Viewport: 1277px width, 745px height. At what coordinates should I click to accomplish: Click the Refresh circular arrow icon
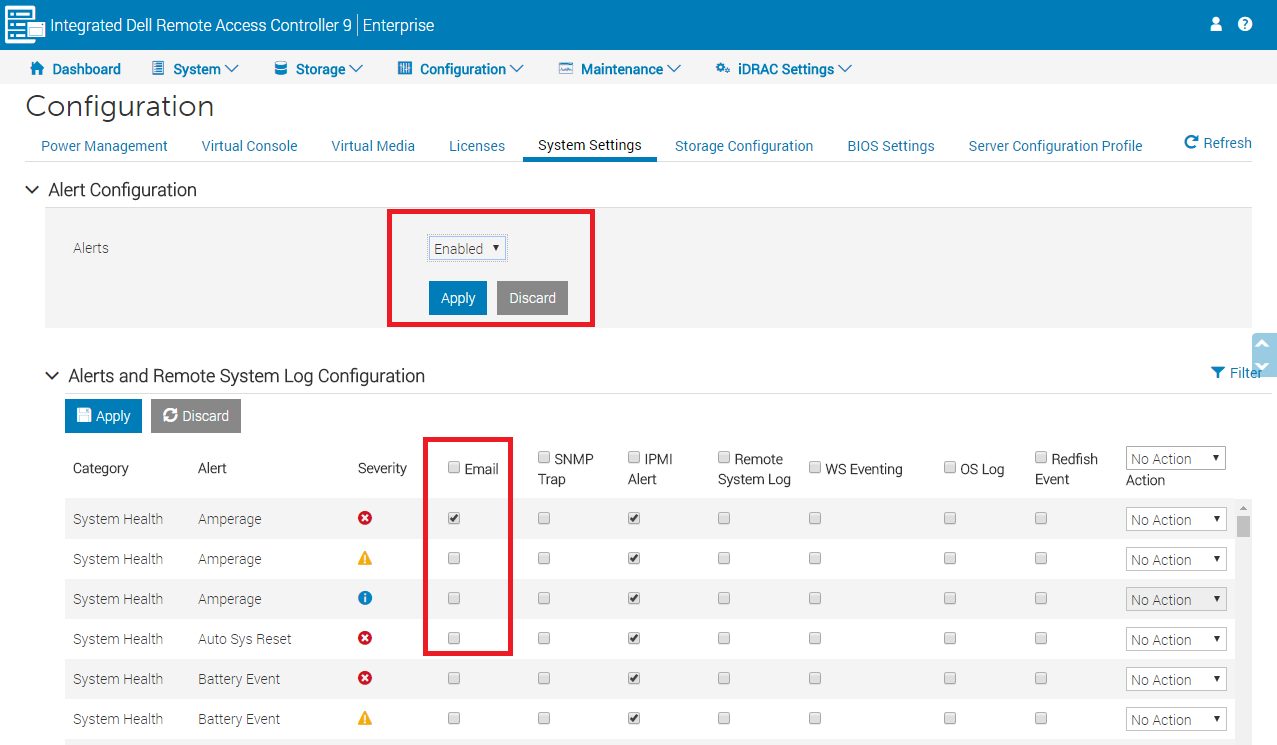click(1191, 142)
